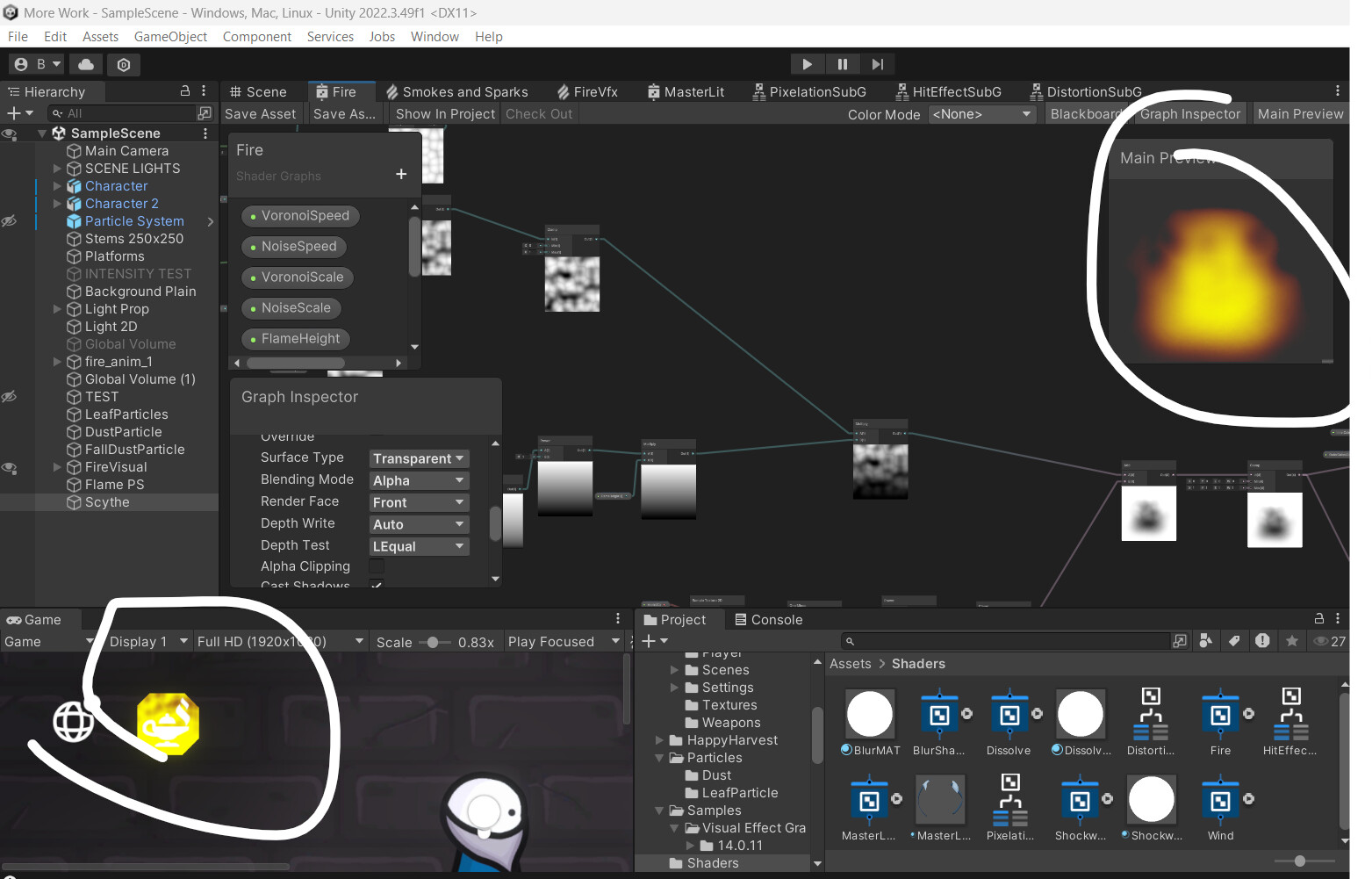The width and height of the screenshot is (1372, 879).
Task: Enable the favorites star filter in Project
Action: tap(1292, 641)
